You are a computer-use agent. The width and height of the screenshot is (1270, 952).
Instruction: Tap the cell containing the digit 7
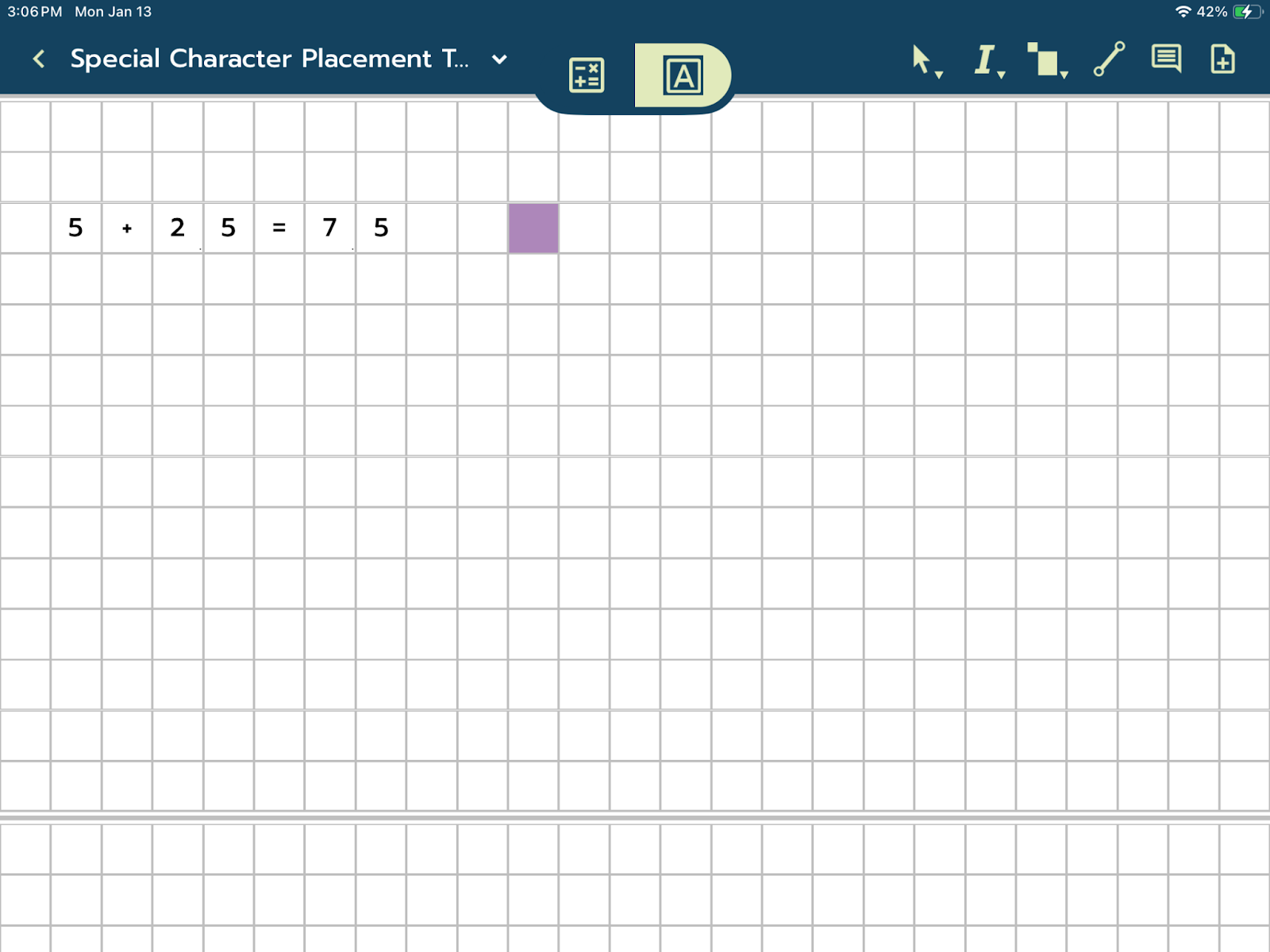[x=330, y=228]
